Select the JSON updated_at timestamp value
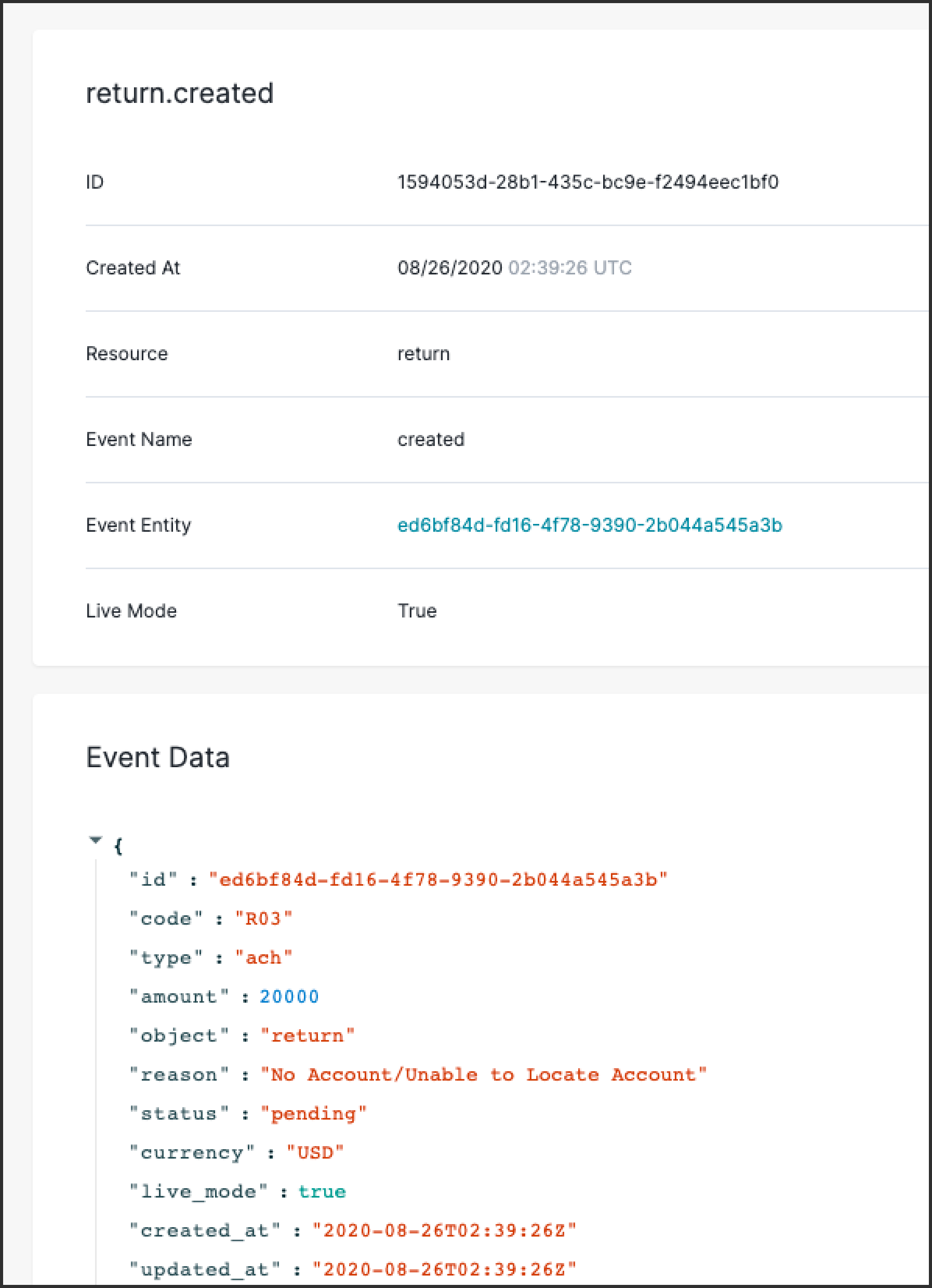This screenshot has width=932, height=1288. click(444, 1269)
